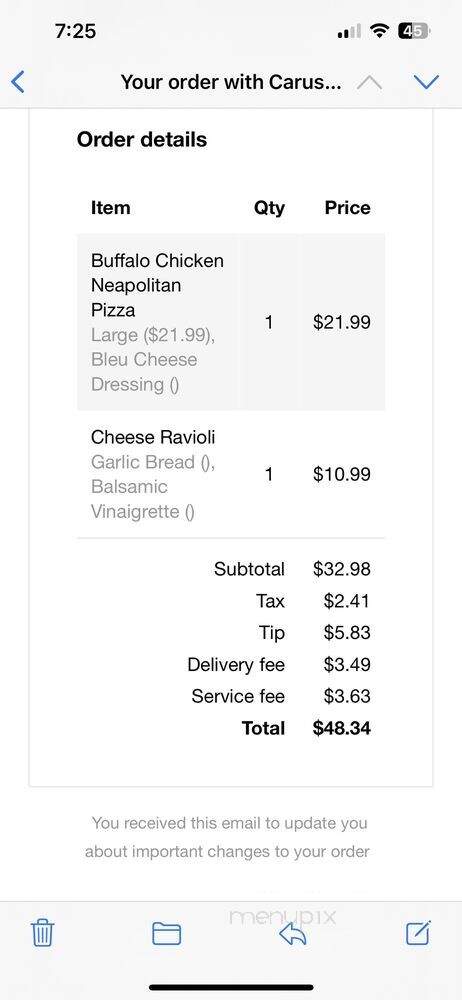Screen dimensions: 462x1000
Task: Go to previous message with up chevron
Action: point(369,83)
